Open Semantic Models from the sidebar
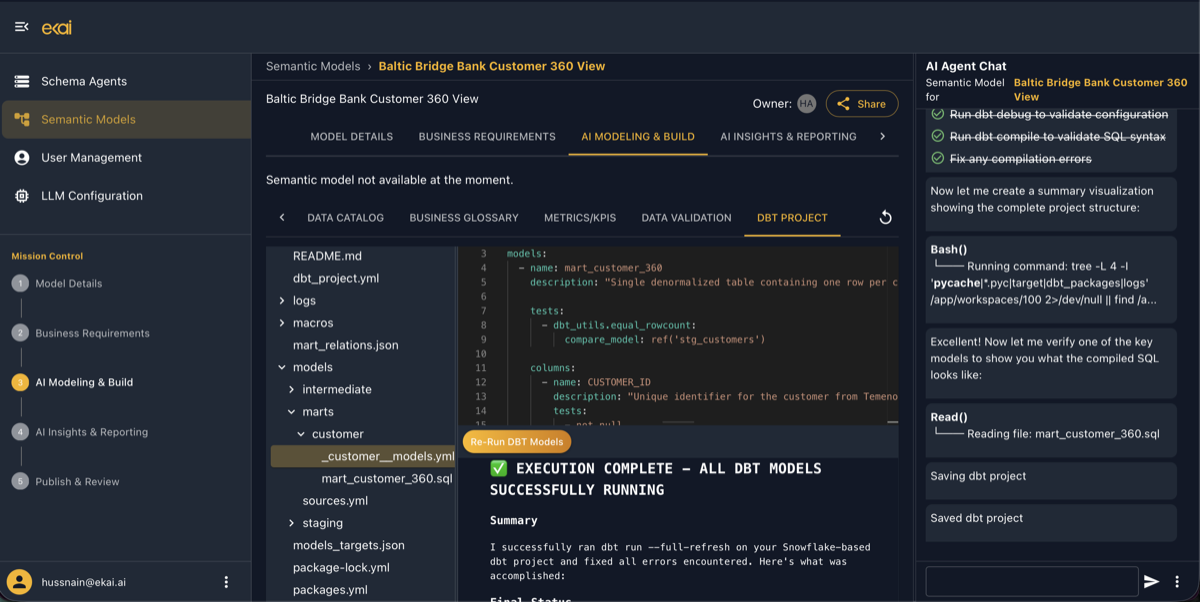Viewport: 1200px width, 602px height. coord(125,119)
